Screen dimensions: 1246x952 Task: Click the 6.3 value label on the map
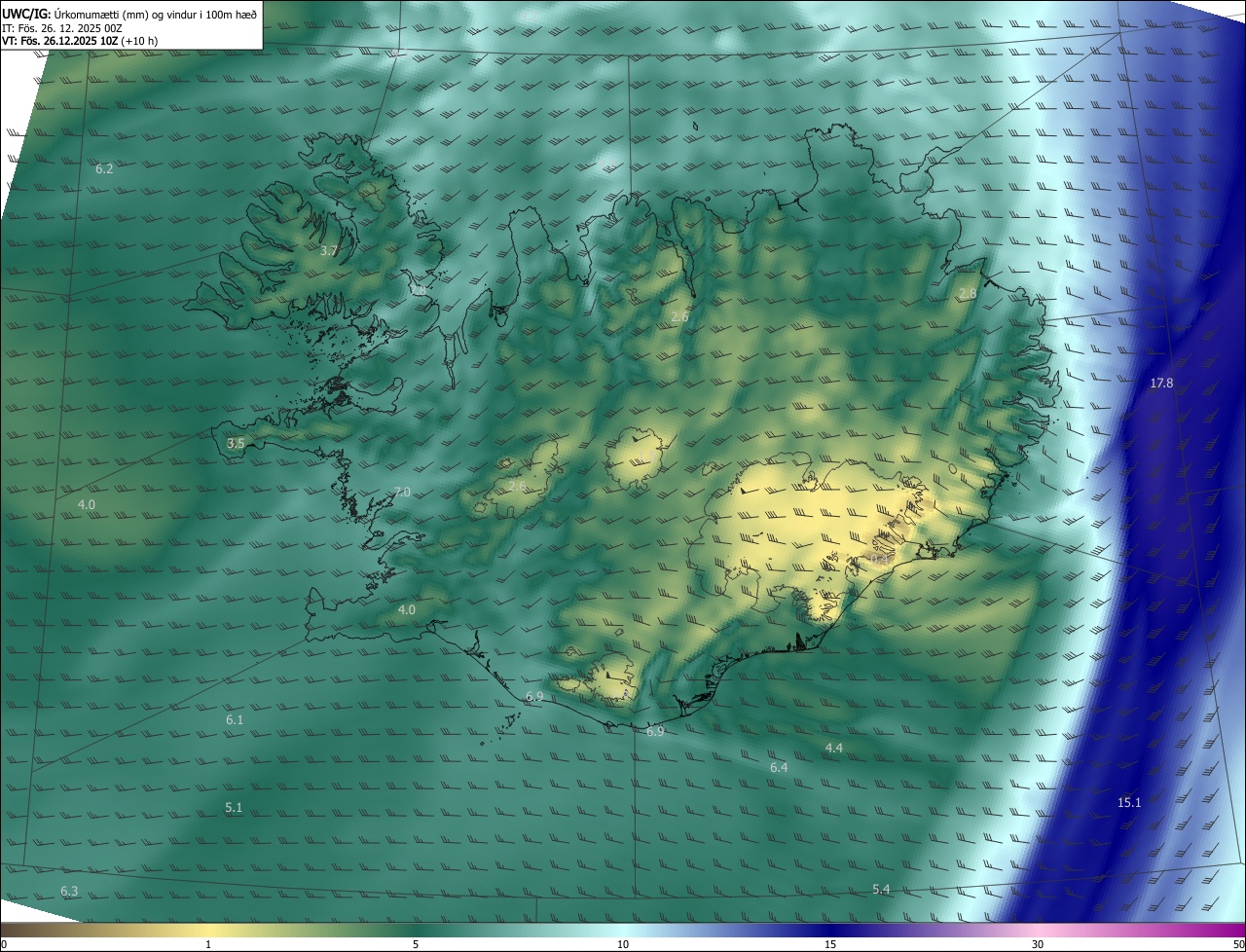[69, 891]
